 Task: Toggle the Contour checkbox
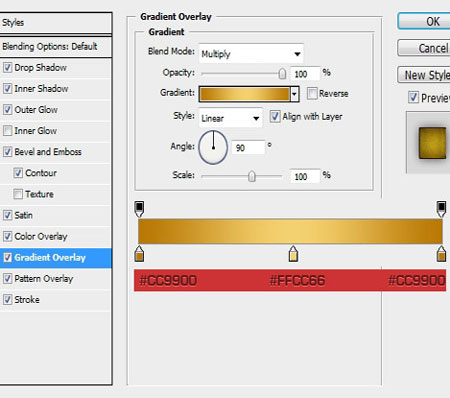tap(18, 173)
